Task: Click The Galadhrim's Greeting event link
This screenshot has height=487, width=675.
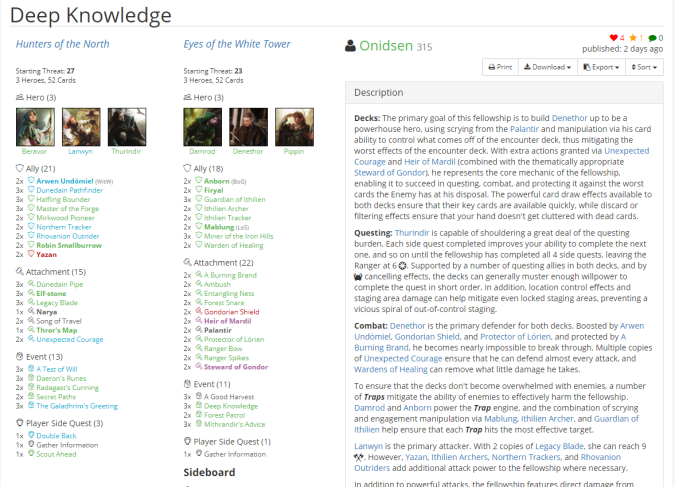Action: tap(77, 406)
